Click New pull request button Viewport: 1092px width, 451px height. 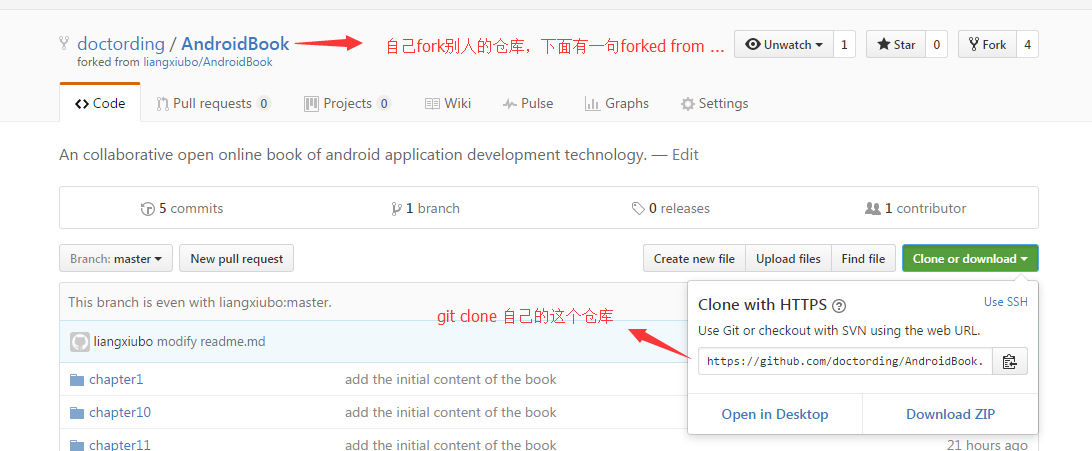(x=237, y=258)
